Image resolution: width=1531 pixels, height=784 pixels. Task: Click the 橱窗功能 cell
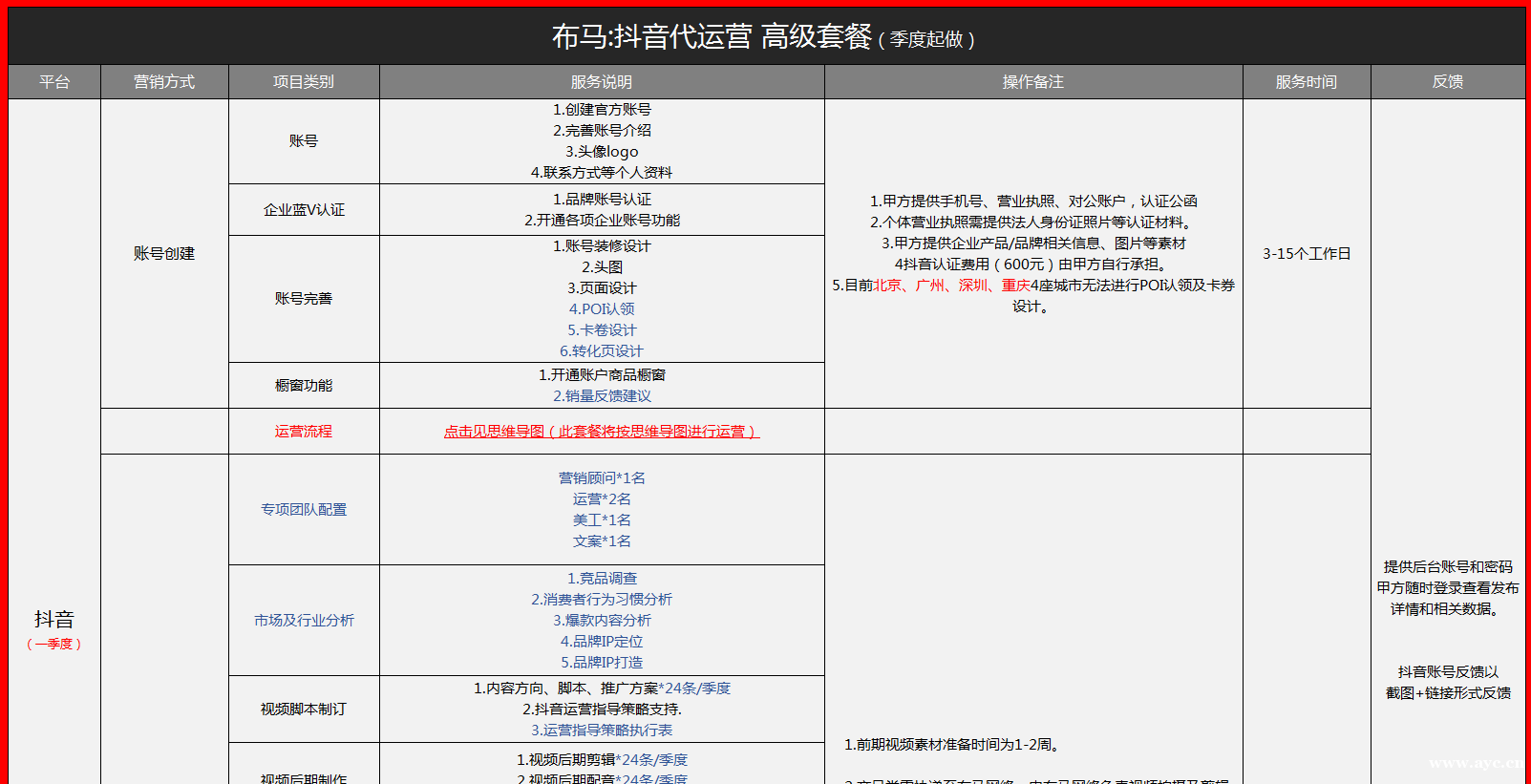pos(304,386)
